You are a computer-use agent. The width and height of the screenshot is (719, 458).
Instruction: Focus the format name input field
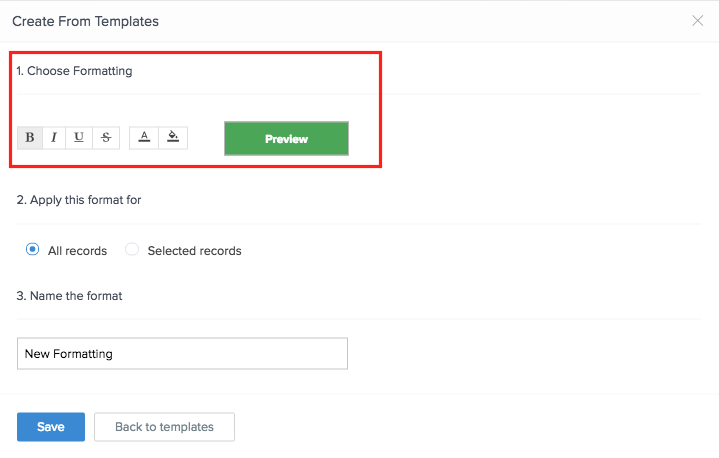(182, 353)
